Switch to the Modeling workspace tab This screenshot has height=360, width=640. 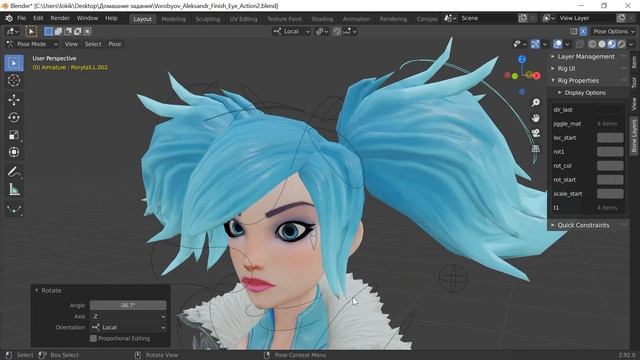point(173,19)
